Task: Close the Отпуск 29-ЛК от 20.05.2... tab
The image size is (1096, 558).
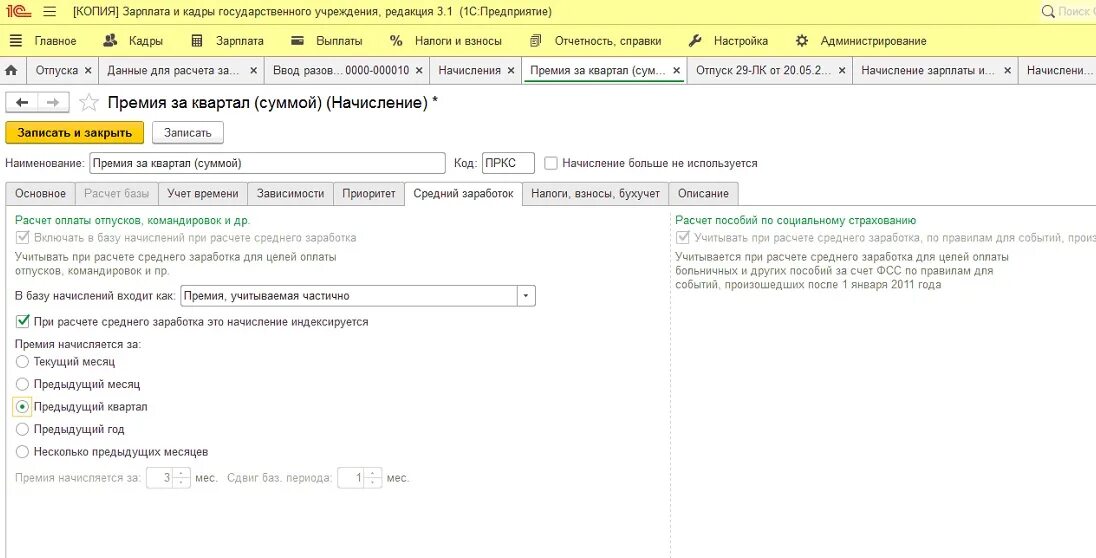Action: [x=842, y=71]
